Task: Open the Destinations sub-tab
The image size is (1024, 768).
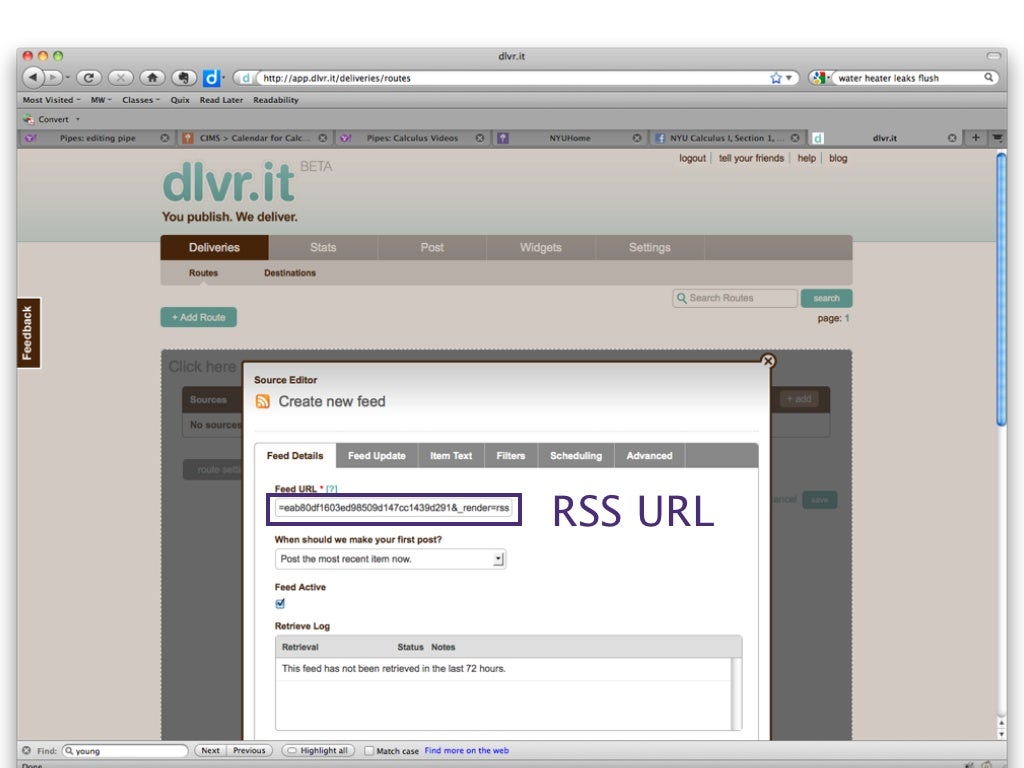Action: pyautogui.click(x=290, y=273)
